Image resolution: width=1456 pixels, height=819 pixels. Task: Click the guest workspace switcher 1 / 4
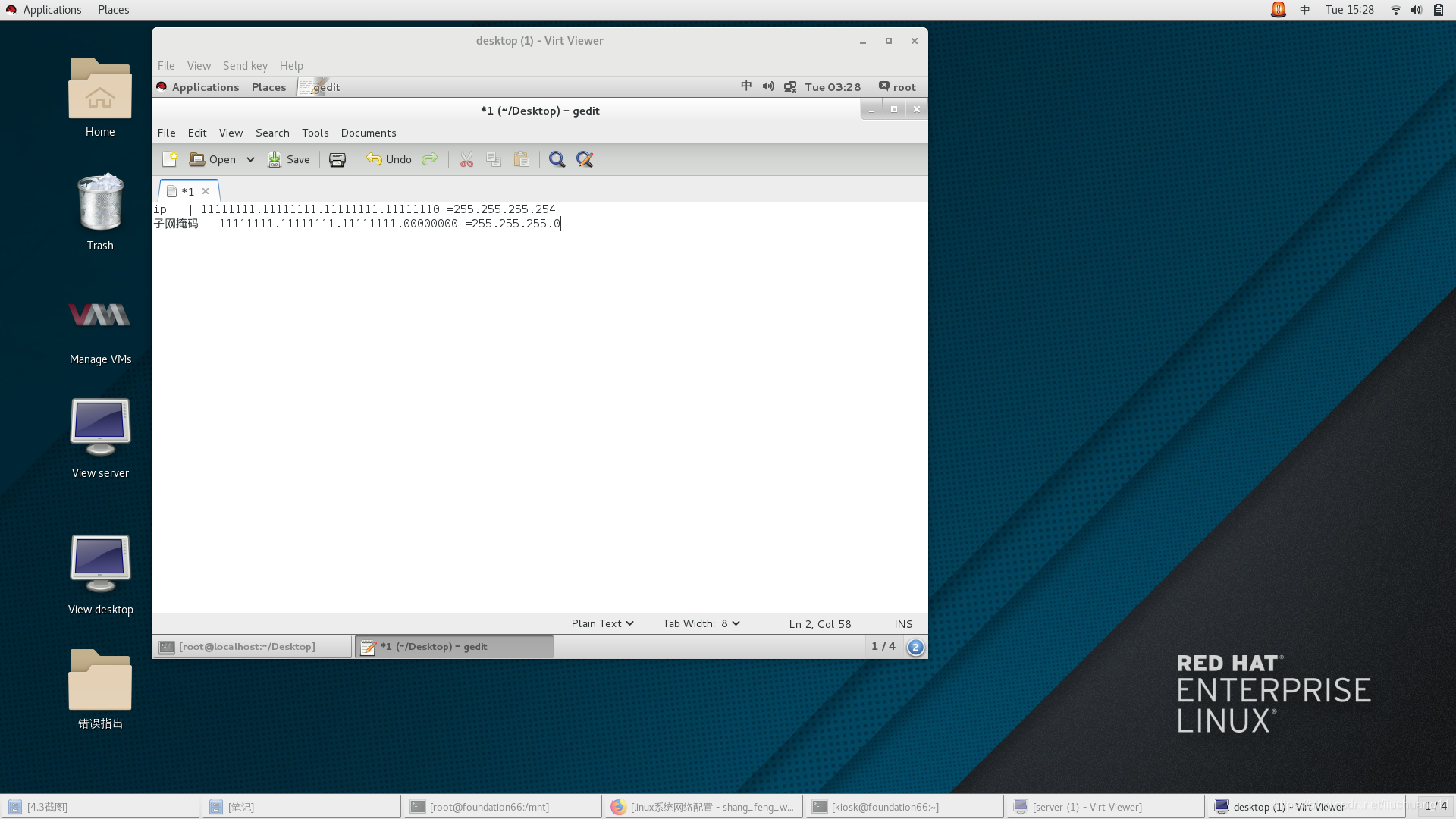click(883, 646)
